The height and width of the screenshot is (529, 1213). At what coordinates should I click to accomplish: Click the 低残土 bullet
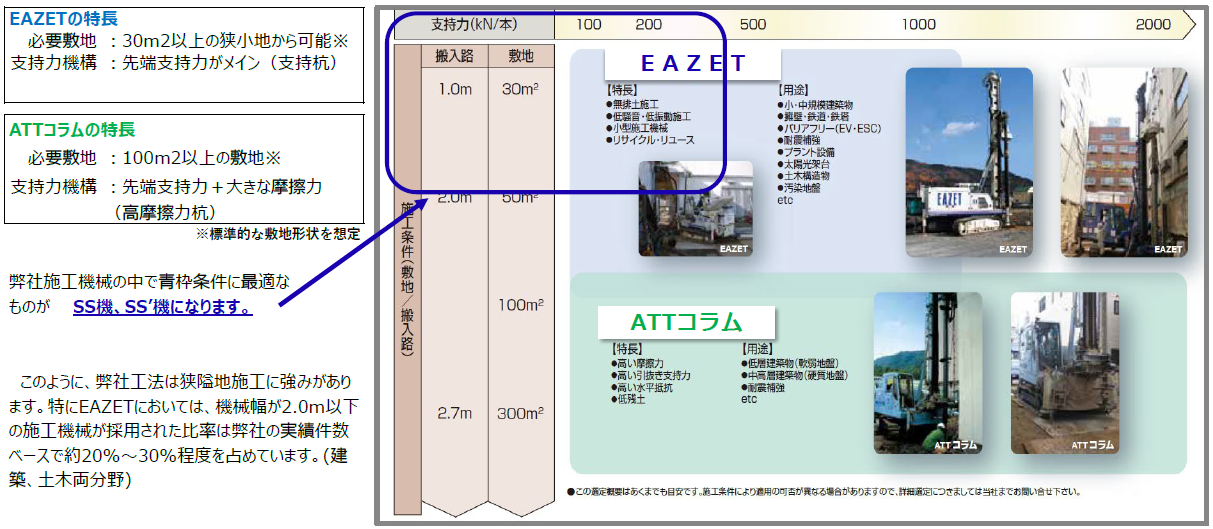click(630, 399)
